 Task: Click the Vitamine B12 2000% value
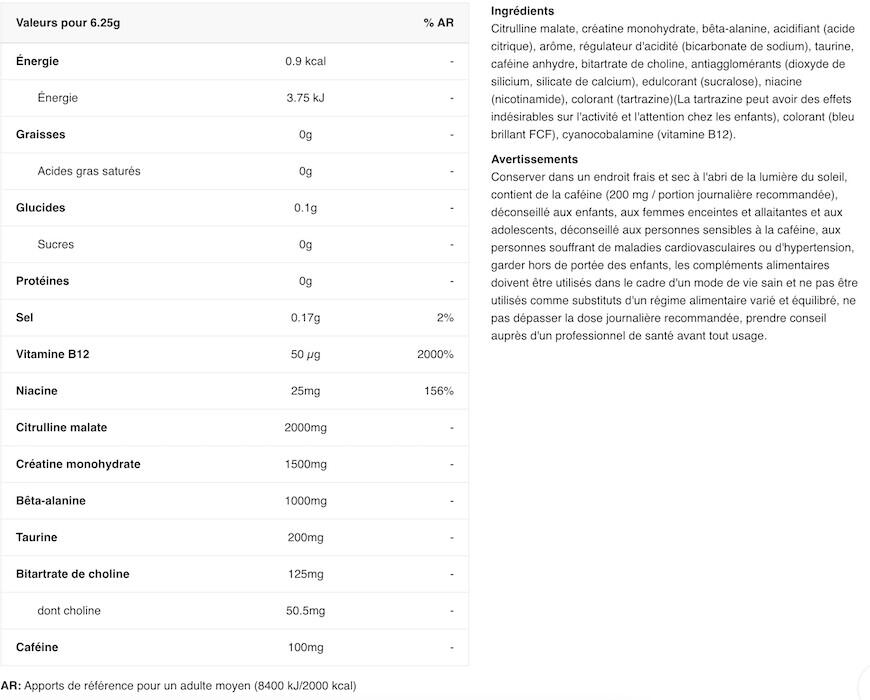click(x=435, y=354)
